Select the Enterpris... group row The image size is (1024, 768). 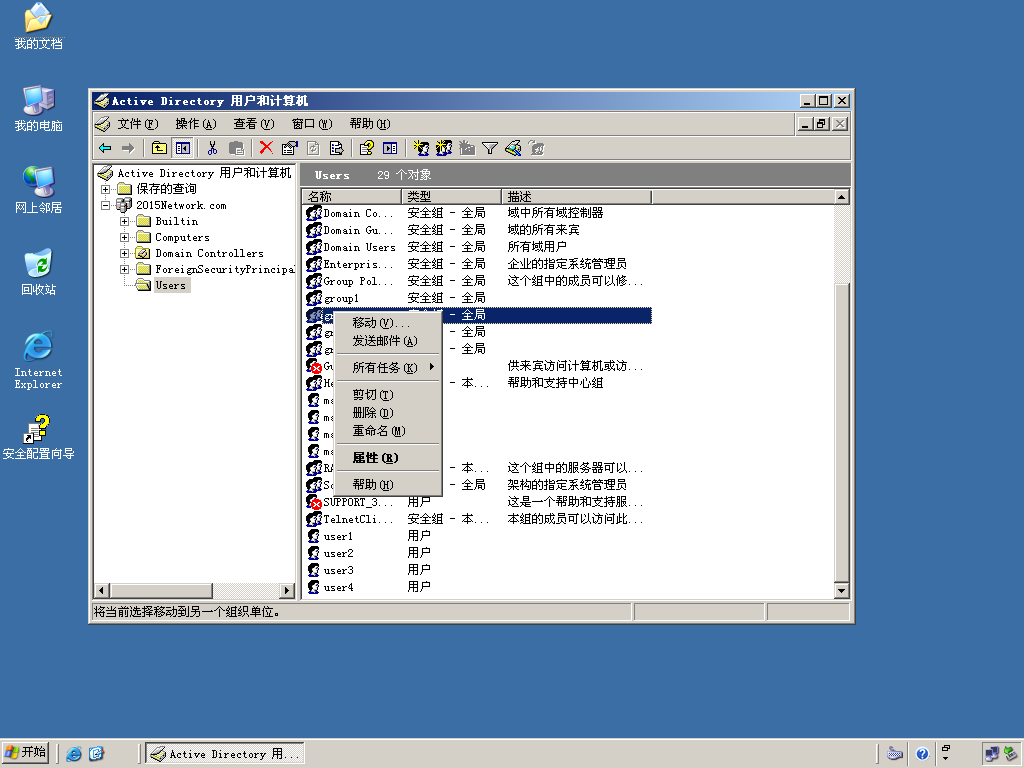[x=478, y=264]
